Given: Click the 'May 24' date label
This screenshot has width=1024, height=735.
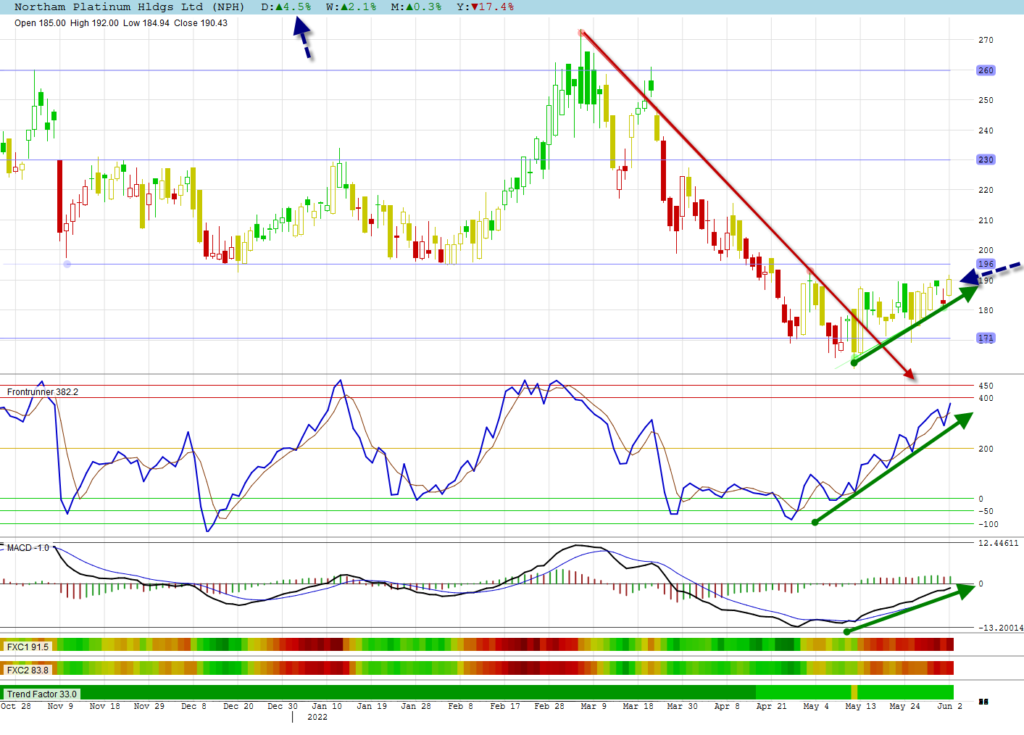Looking at the screenshot, I should click(904, 706).
